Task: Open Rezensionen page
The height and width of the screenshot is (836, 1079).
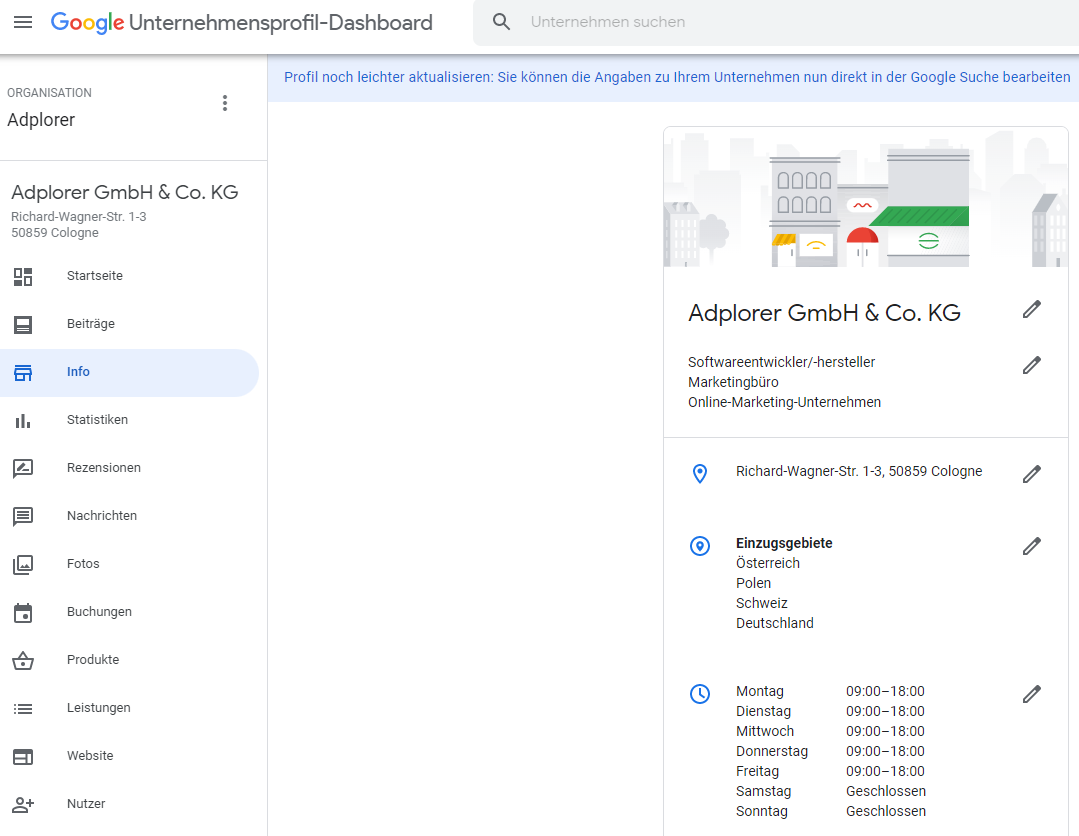Action: [x=104, y=468]
